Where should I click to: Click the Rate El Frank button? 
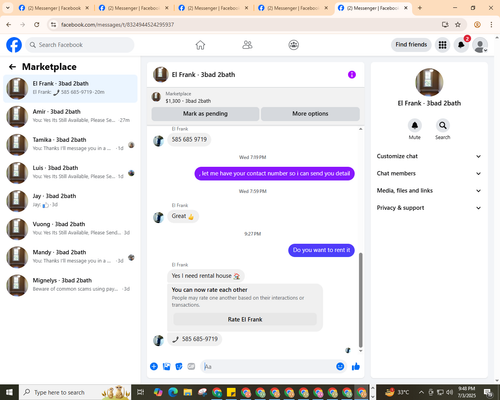click(x=245, y=319)
